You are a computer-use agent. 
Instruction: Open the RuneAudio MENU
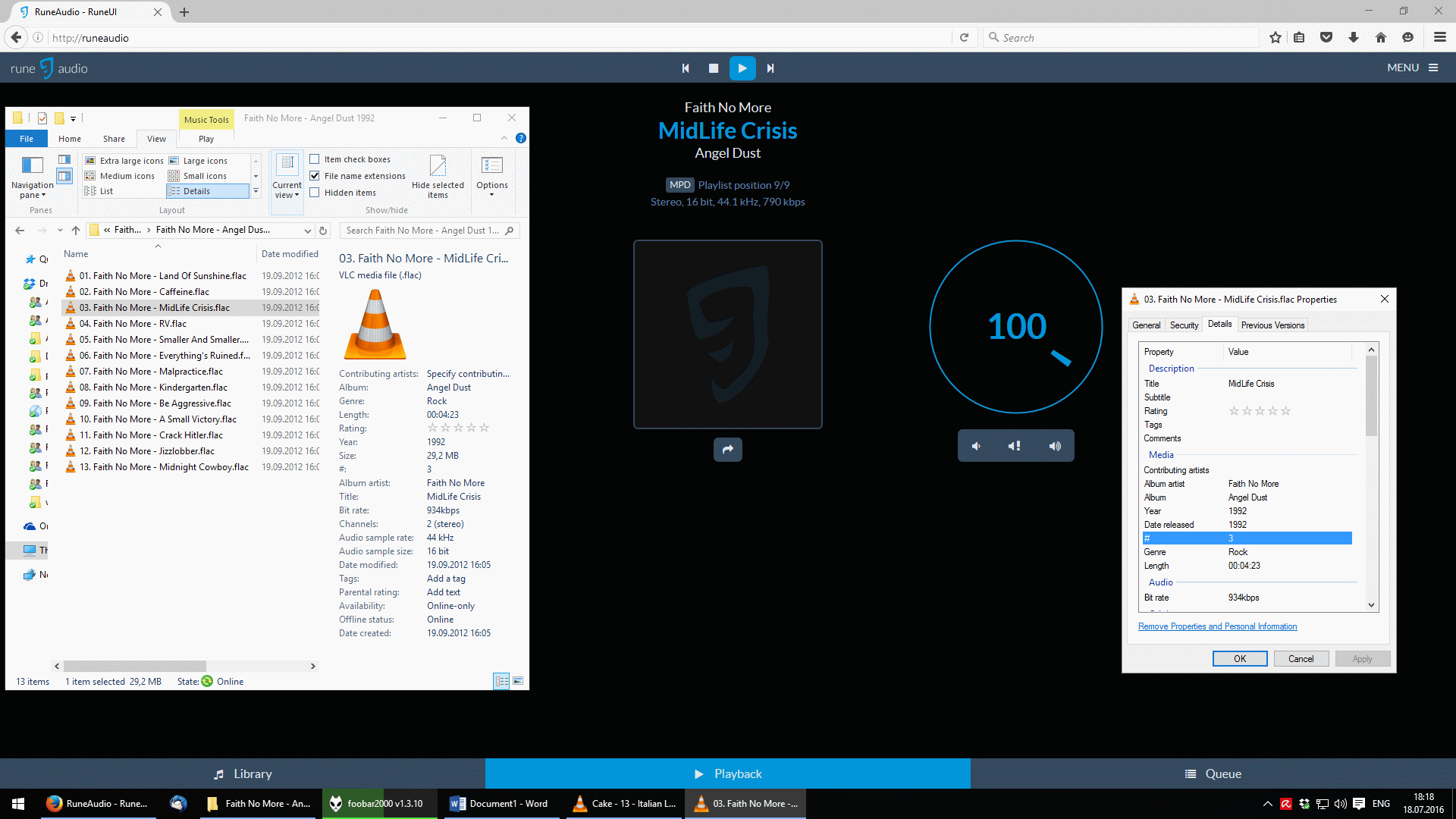1413,67
